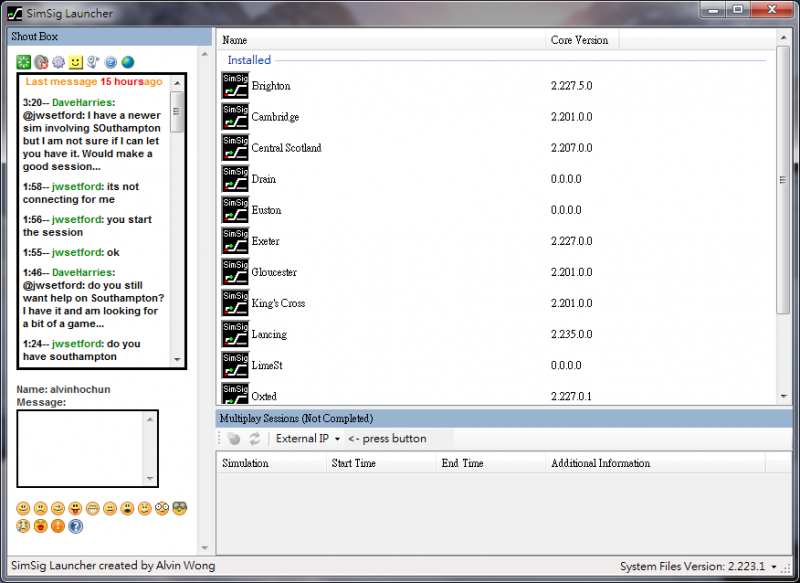
Task: Select the Euston simulation row
Action: pos(497,210)
